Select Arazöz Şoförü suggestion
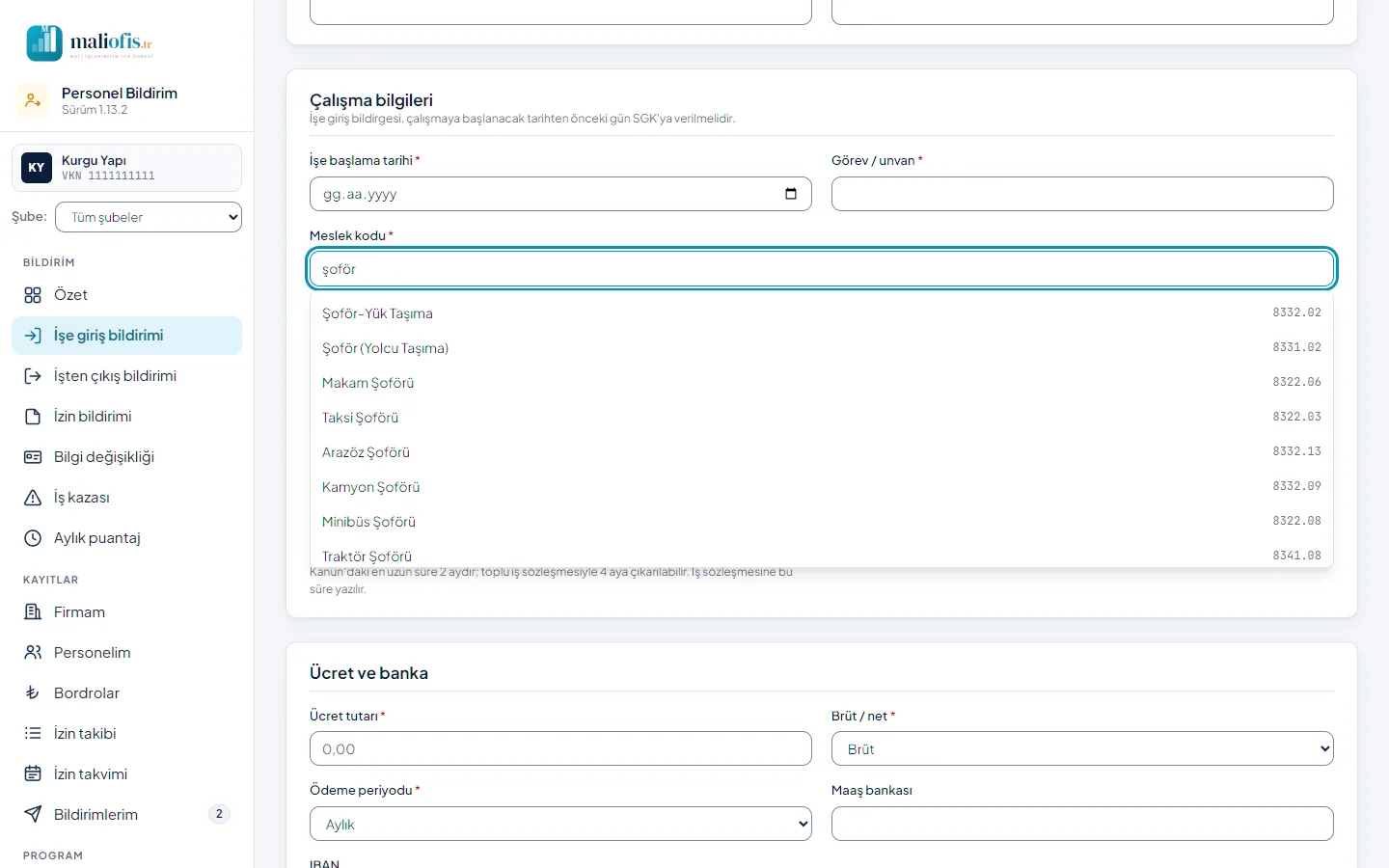 tap(822, 452)
